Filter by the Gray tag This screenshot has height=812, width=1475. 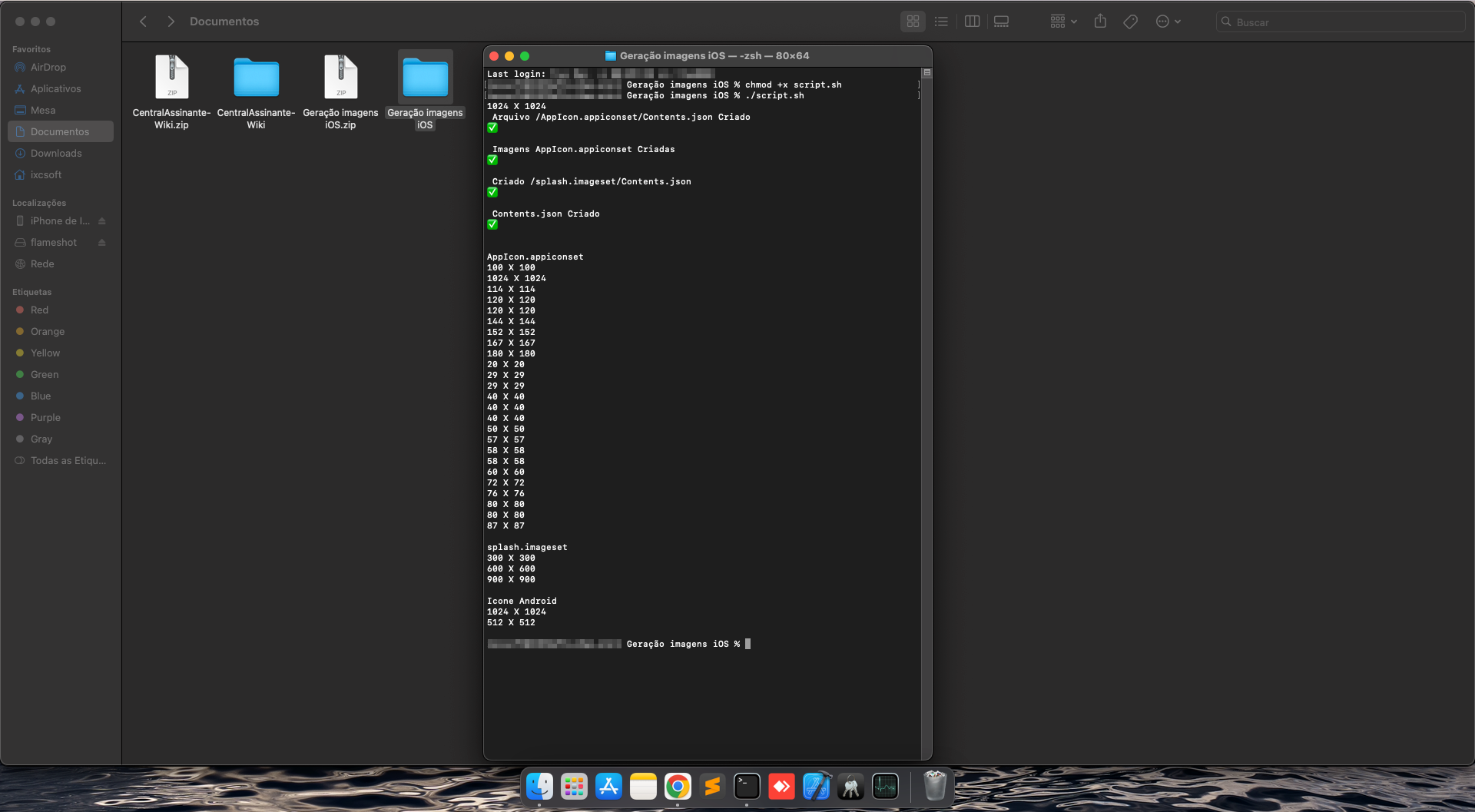(61, 439)
